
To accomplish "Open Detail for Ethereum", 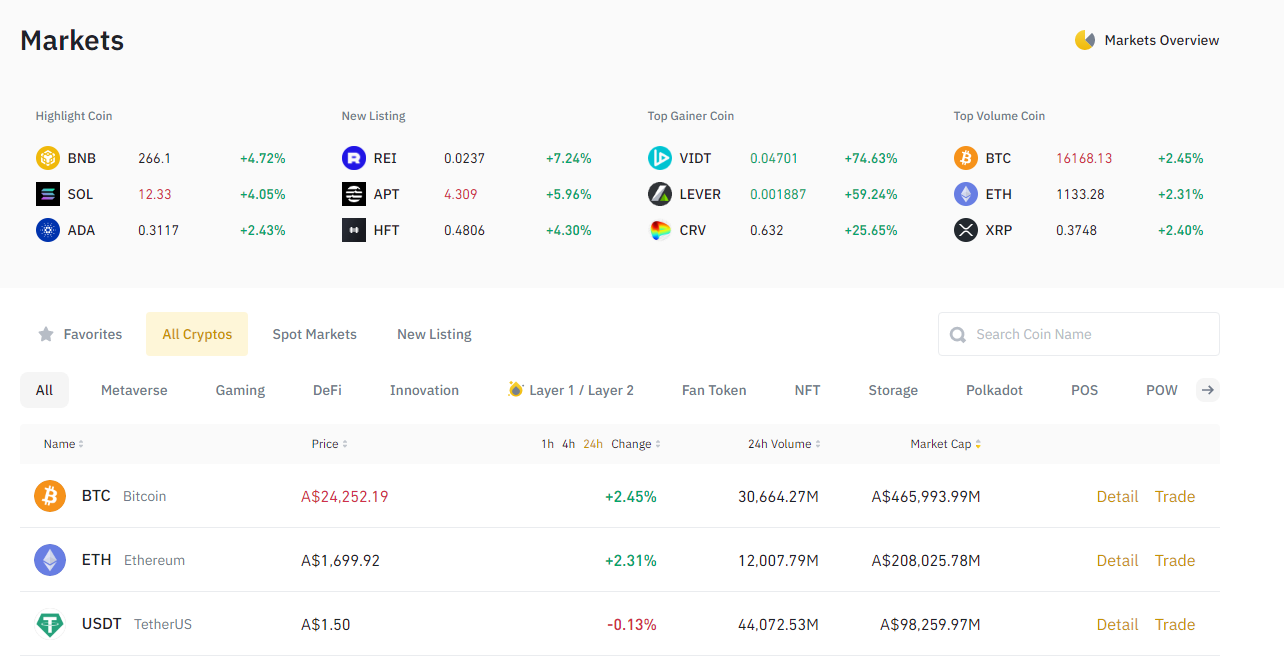I will tap(1117, 560).
